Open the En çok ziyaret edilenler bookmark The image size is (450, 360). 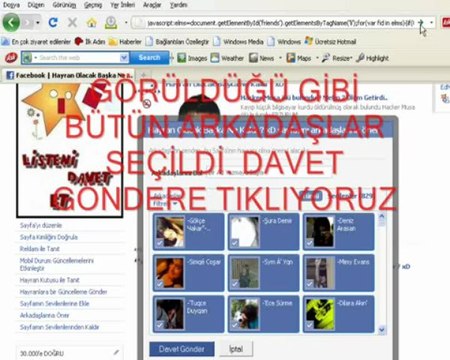coord(36,42)
